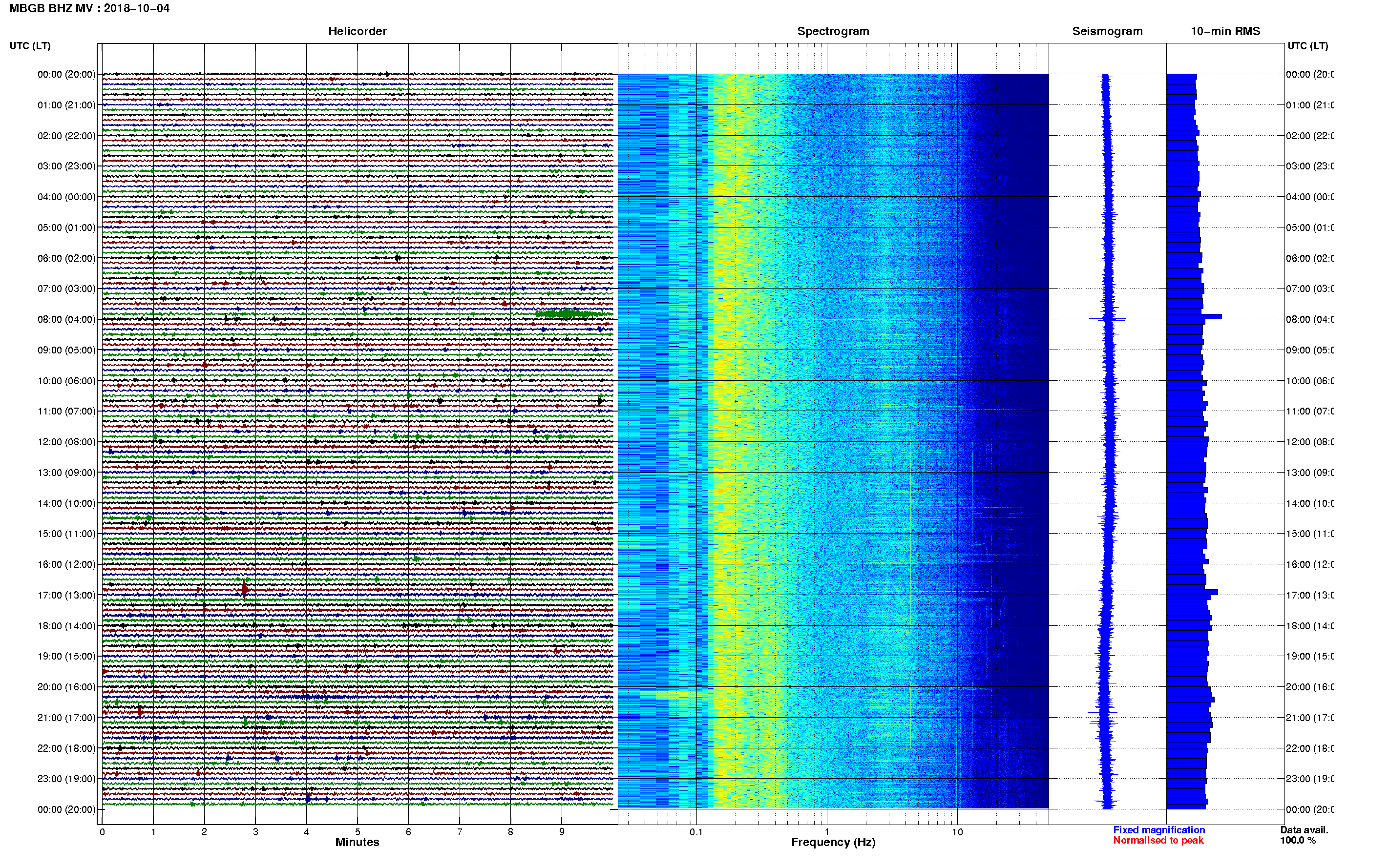Select the Spectrogram panel heading
The image size is (1389, 868).
click(x=833, y=32)
